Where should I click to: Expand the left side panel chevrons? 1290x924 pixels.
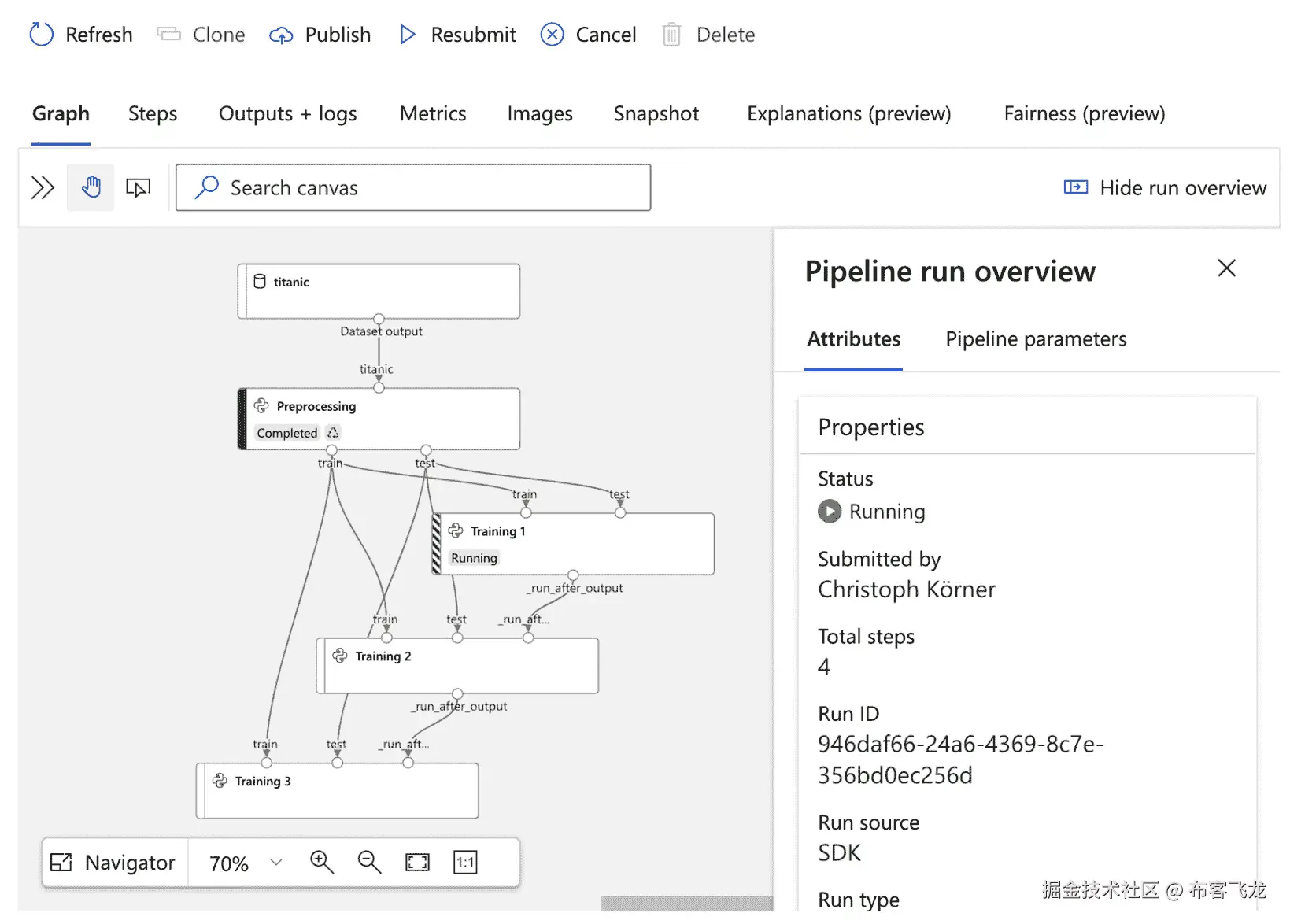[43, 188]
